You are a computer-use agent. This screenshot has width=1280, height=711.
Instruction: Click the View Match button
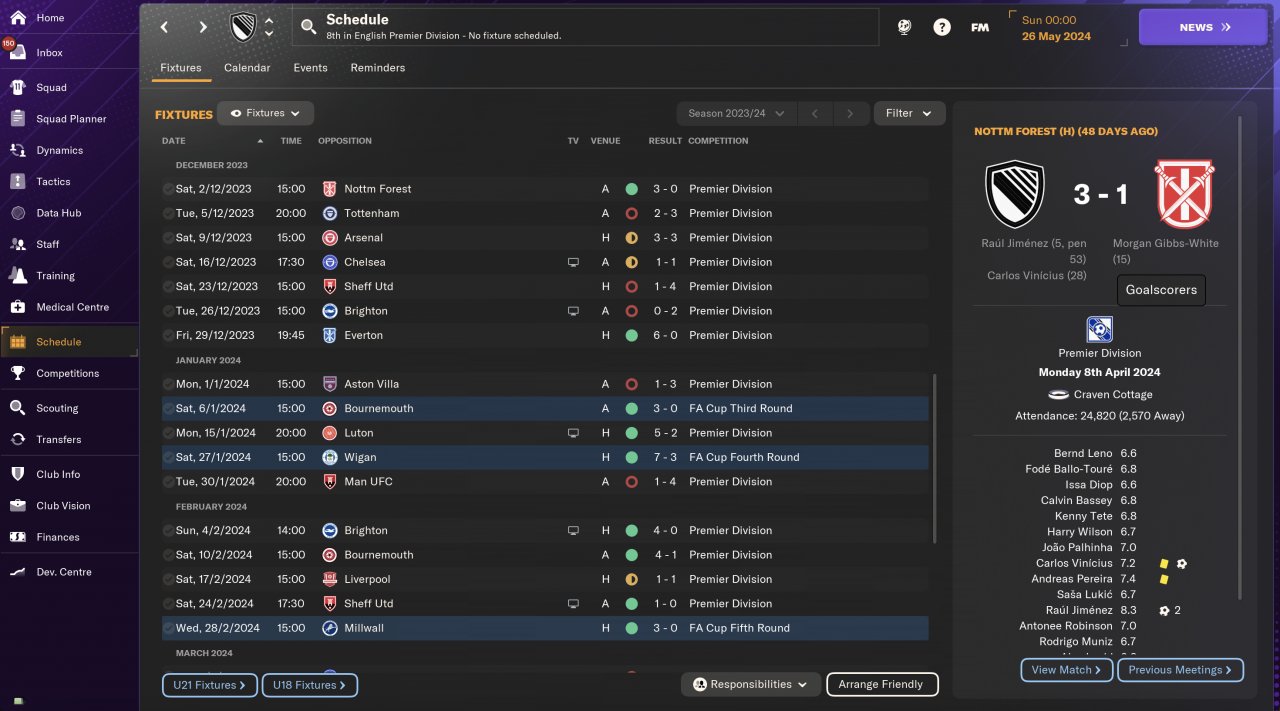click(x=1067, y=670)
